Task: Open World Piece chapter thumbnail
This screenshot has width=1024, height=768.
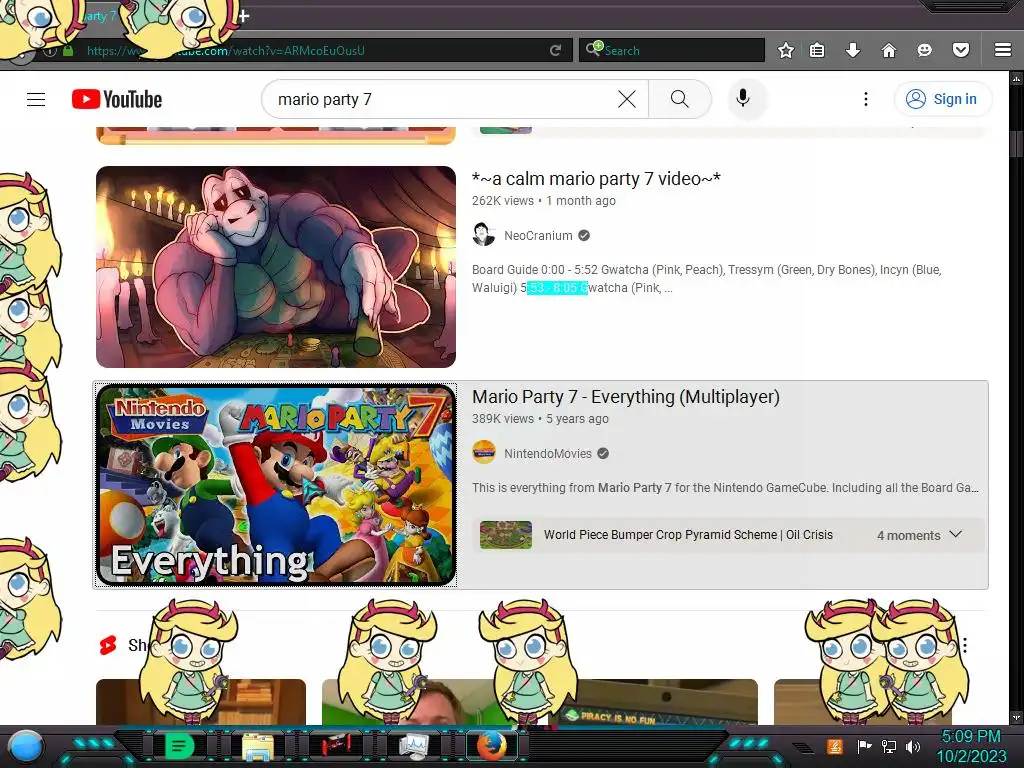Action: pyautogui.click(x=505, y=535)
